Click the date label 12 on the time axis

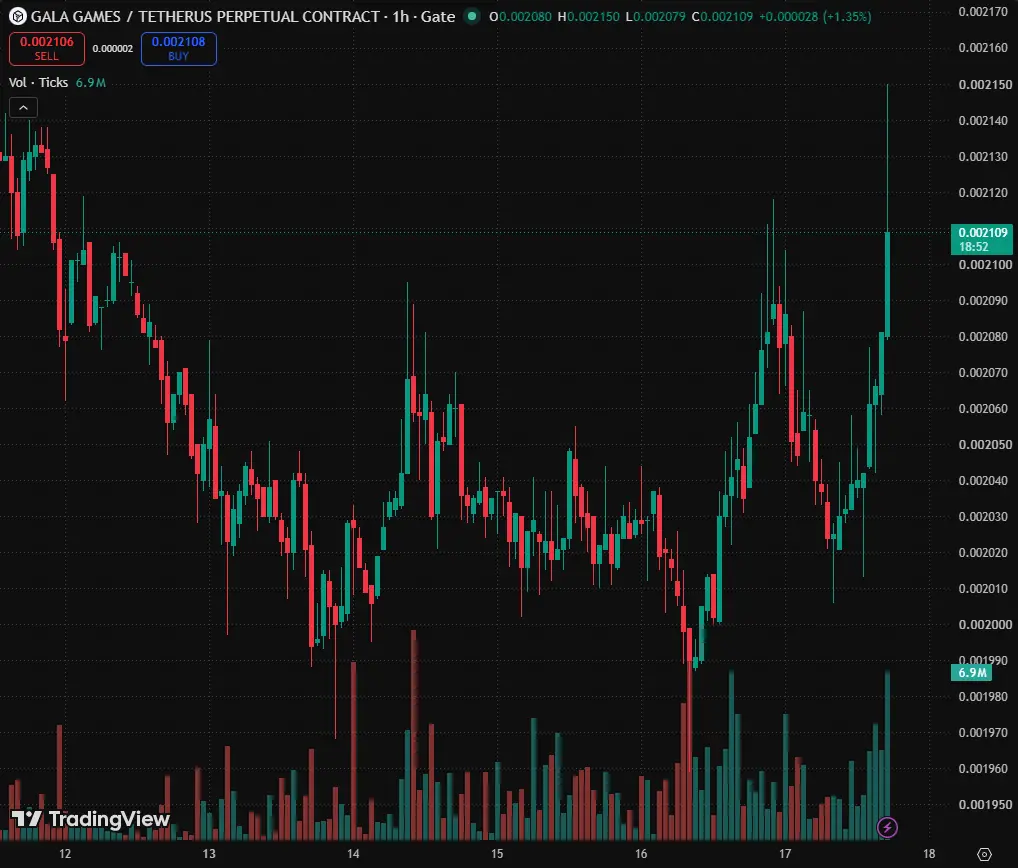(x=65, y=854)
